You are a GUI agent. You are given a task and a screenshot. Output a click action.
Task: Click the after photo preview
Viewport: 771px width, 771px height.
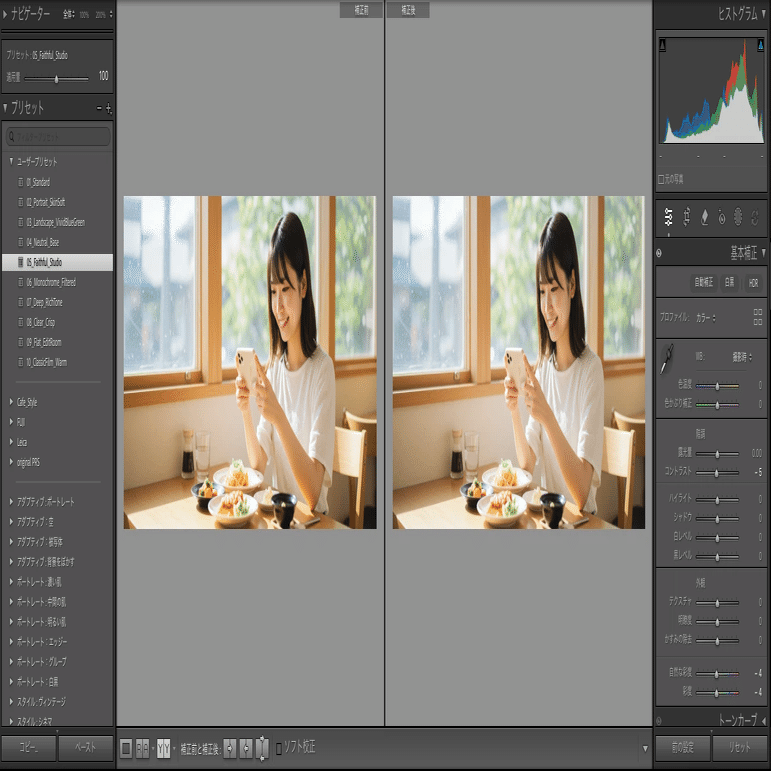coord(519,362)
